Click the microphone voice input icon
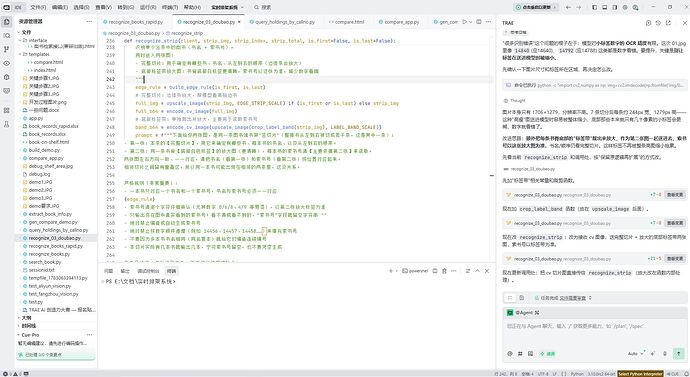This screenshot has width=690, height=377. (664, 353)
